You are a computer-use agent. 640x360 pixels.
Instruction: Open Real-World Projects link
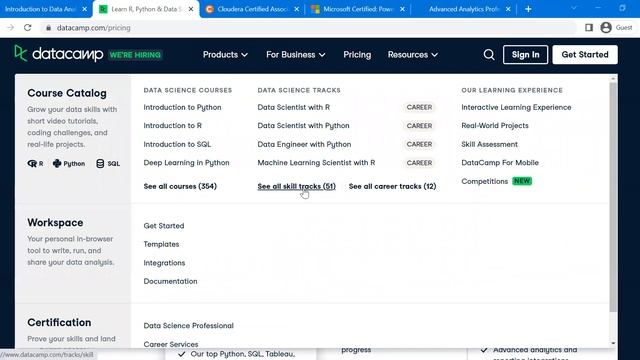(x=495, y=126)
